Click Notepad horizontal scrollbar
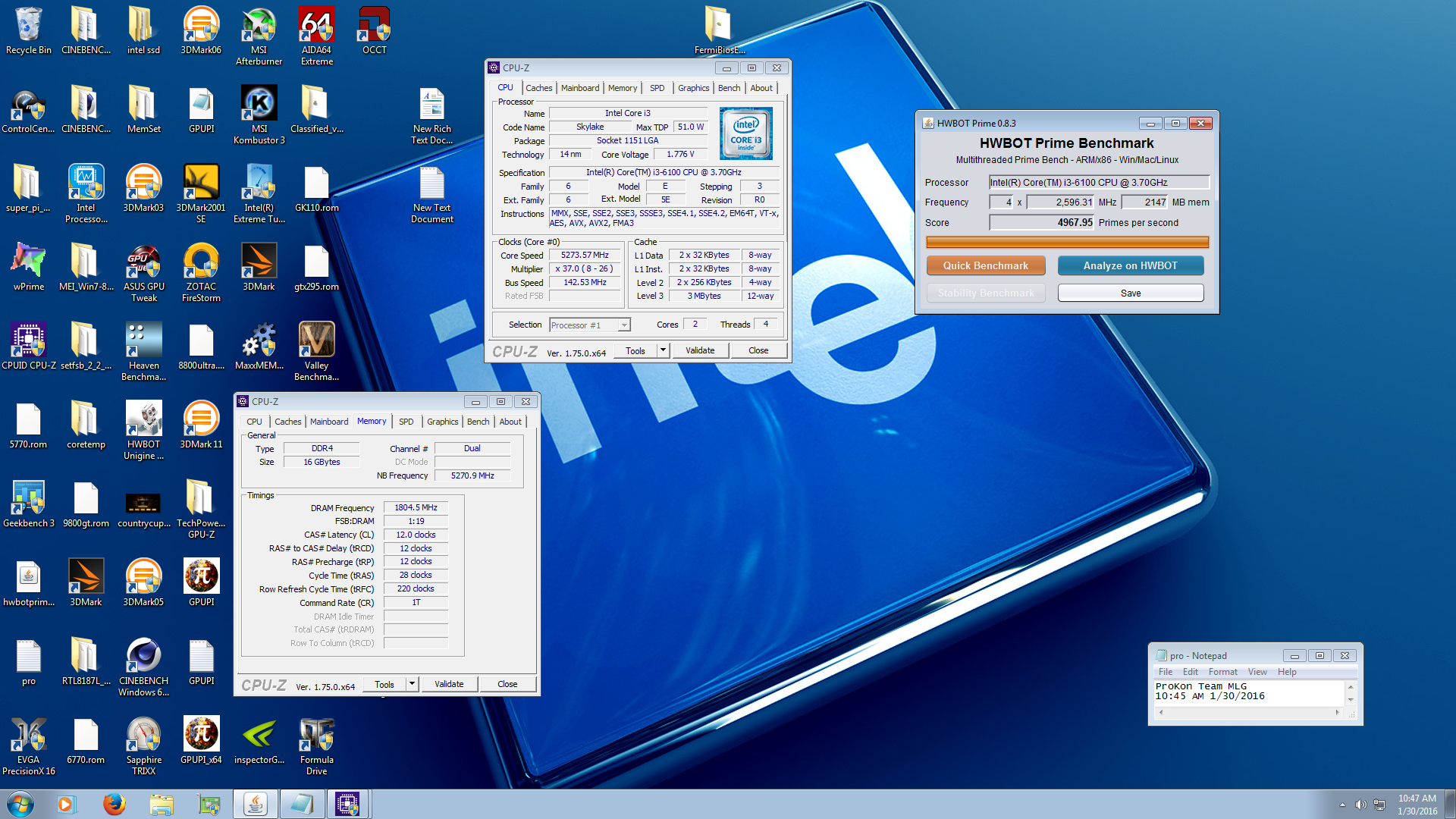Image resolution: width=1456 pixels, height=819 pixels. [1249, 713]
